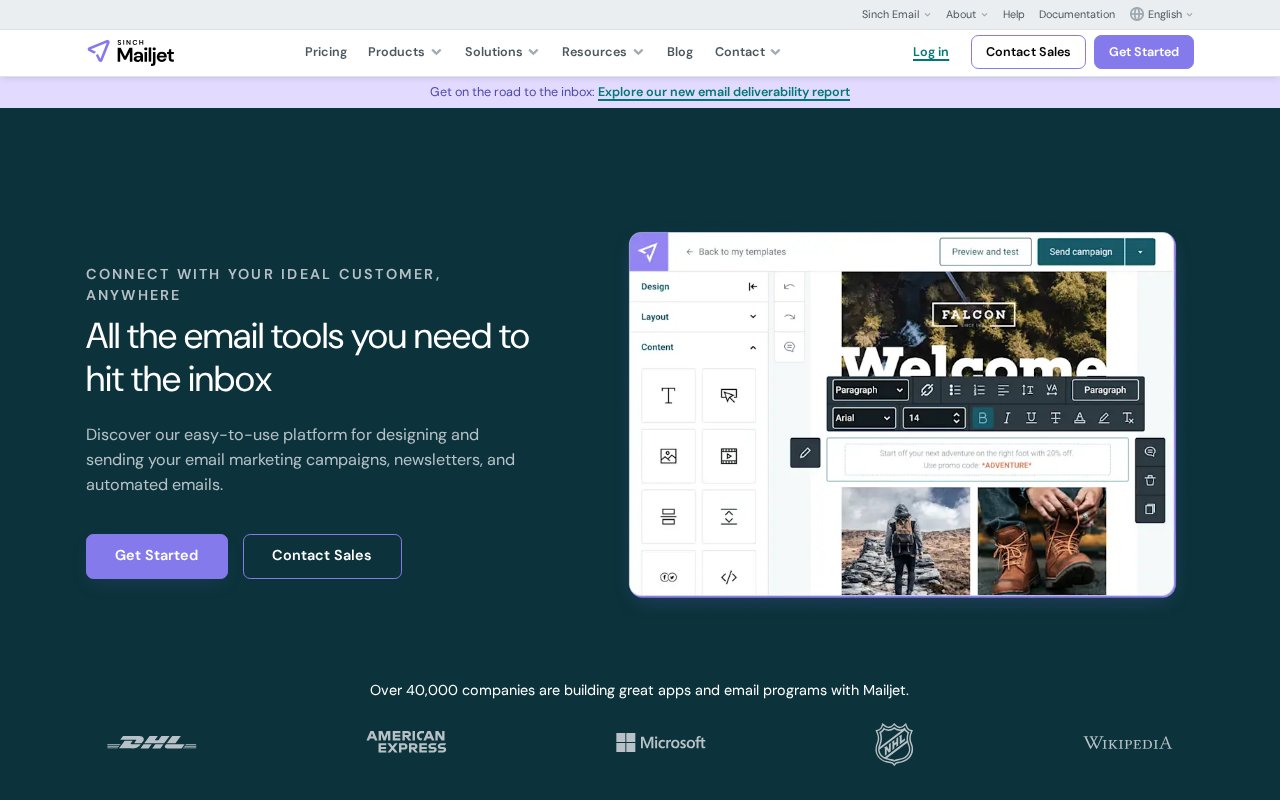Collapse the Content section in editor
Screen dimensions: 1280x800
coord(699,347)
